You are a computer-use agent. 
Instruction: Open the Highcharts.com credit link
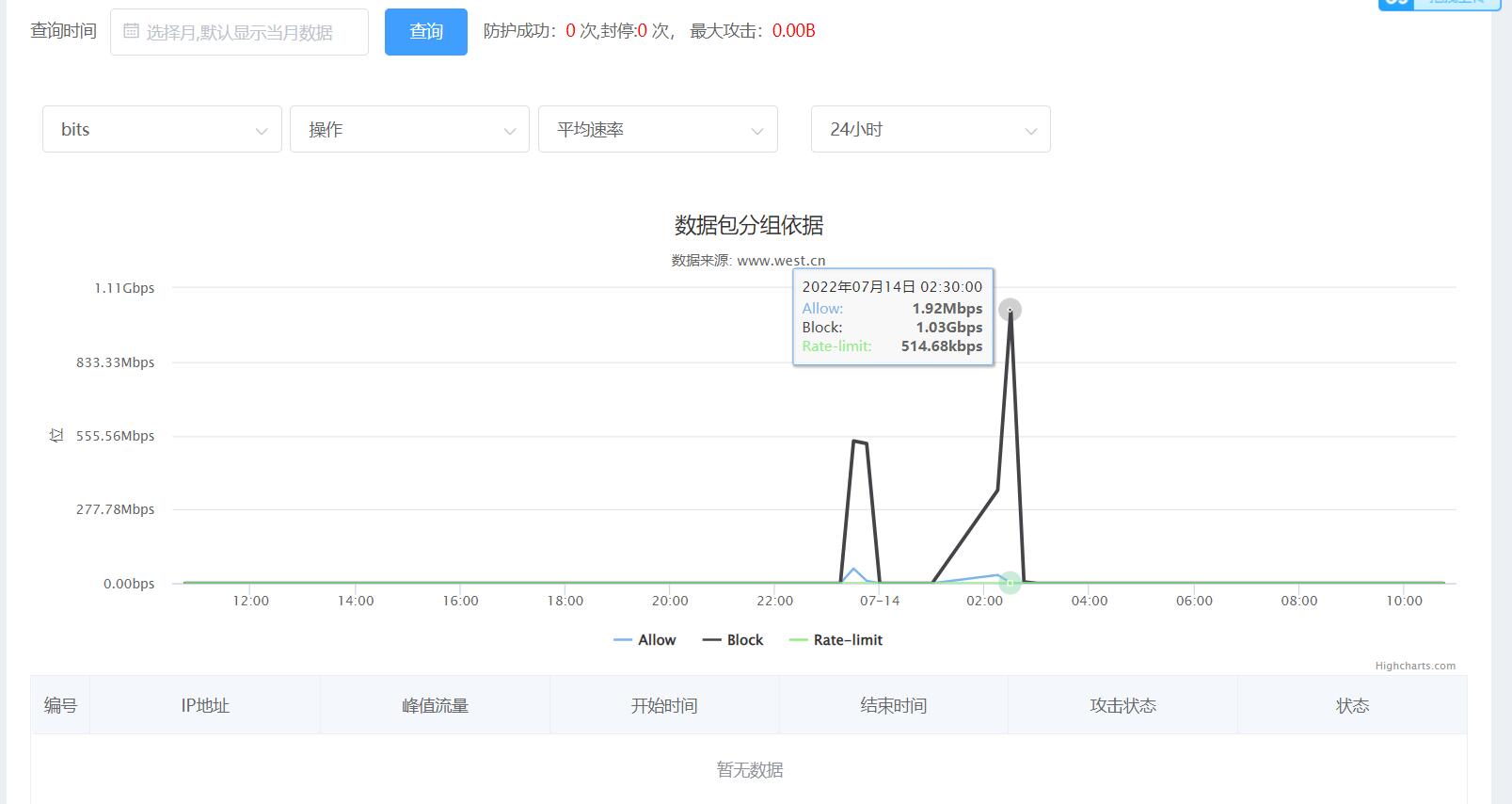point(1414,666)
